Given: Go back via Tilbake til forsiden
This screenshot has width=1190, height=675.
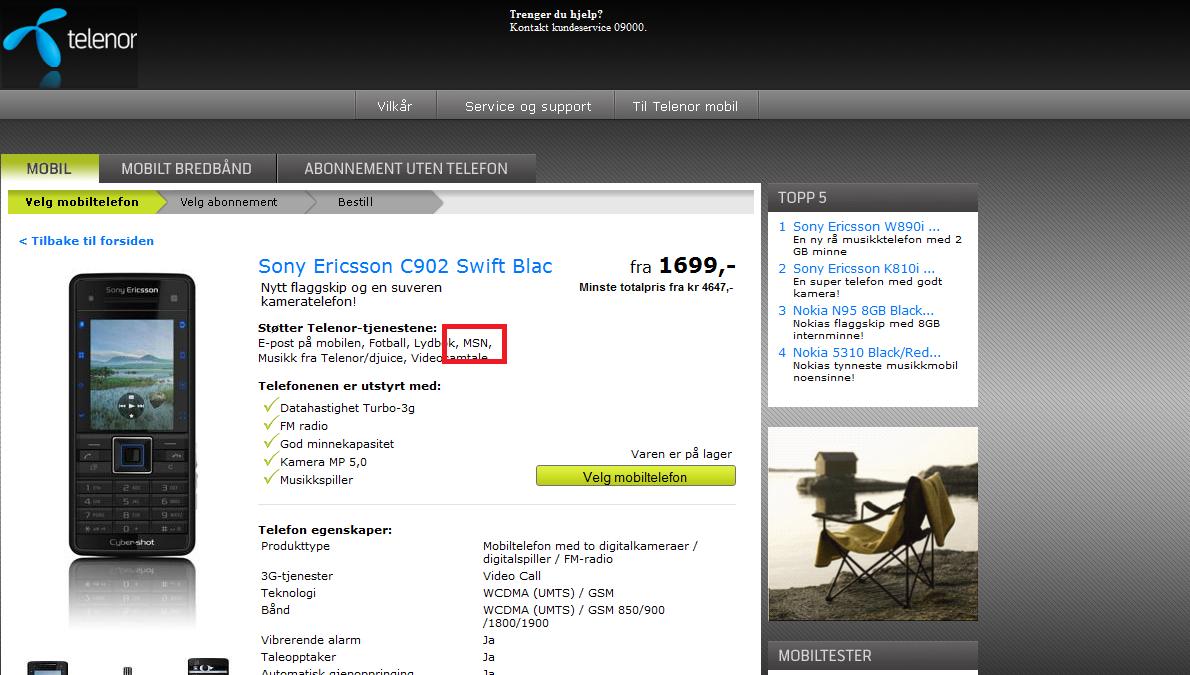Looking at the screenshot, I should [87, 241].
